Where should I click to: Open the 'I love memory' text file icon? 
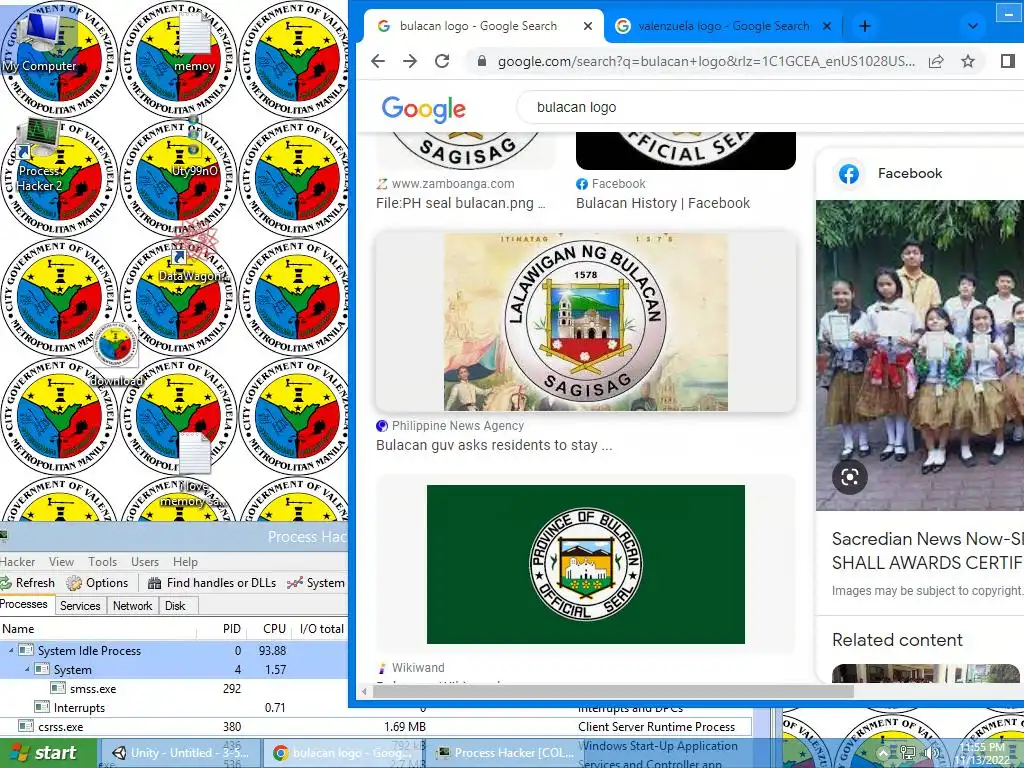click(193, 469)
